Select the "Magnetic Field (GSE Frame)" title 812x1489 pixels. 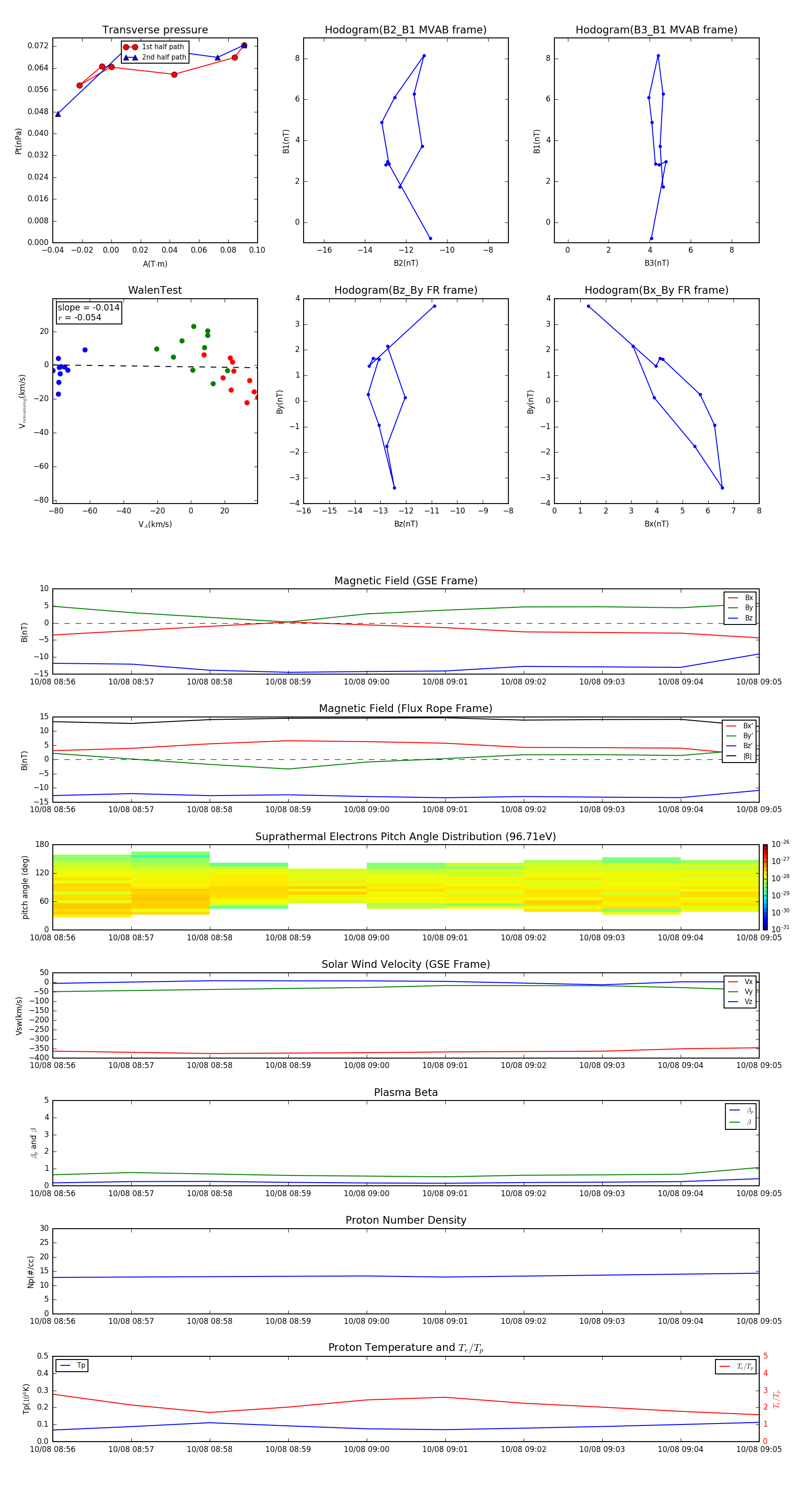coord(406,581)
